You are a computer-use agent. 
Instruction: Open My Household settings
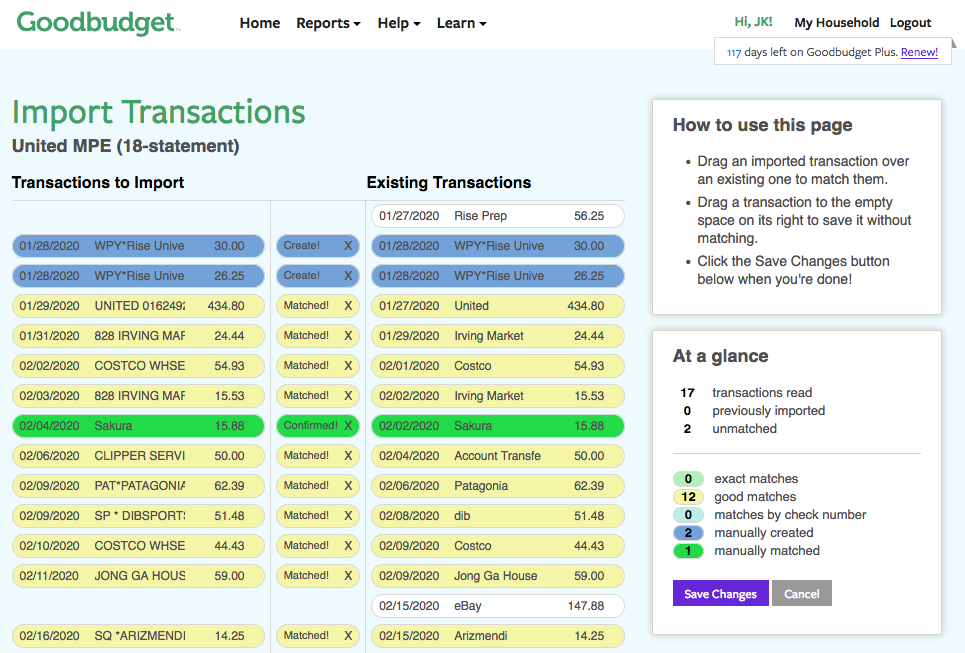(x=836, y=23)
